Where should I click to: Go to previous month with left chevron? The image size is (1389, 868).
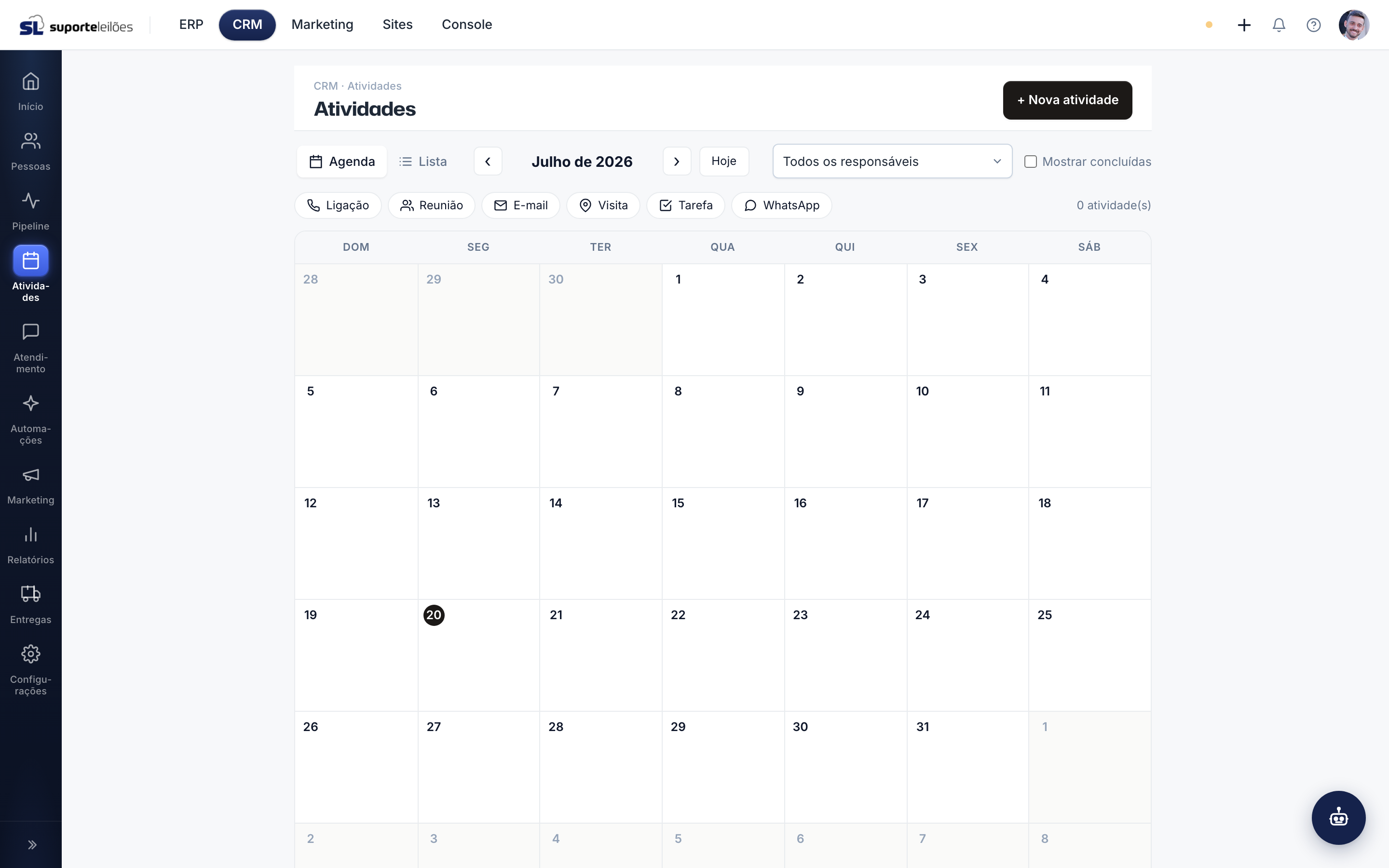[x=488, y=162]
